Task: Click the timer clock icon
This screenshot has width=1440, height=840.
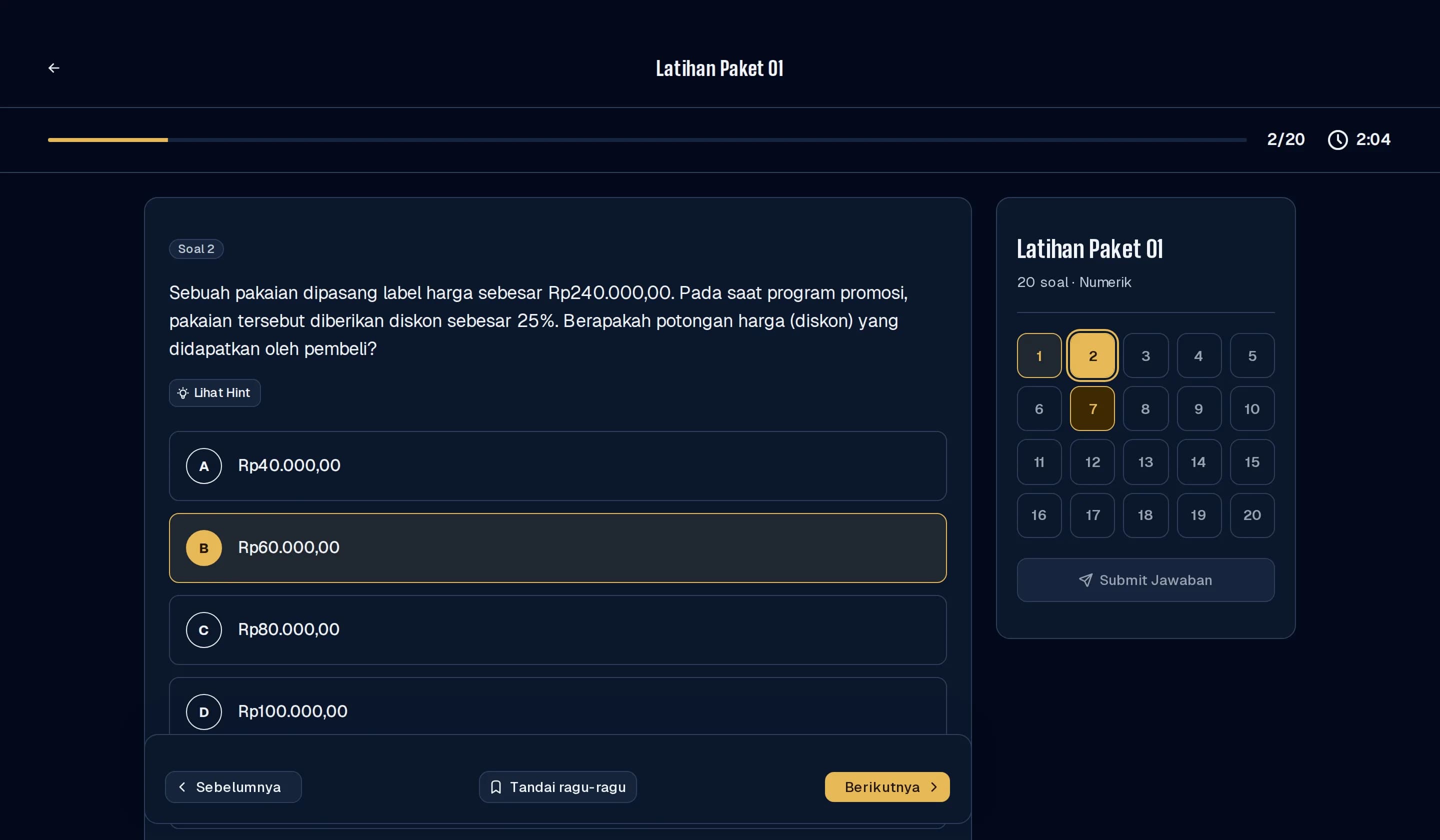Action: click(x=1337, y=139)
